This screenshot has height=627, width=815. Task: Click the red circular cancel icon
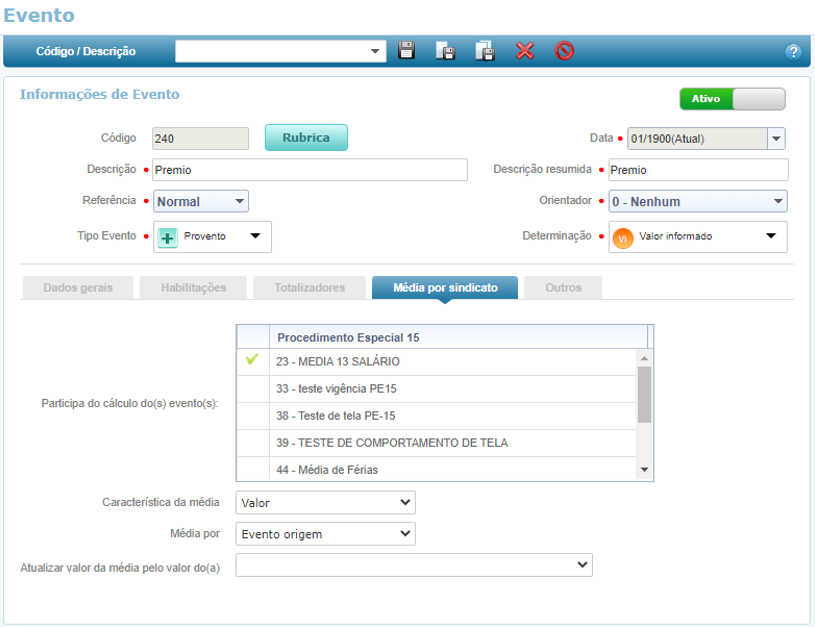[x=564, y=51]
